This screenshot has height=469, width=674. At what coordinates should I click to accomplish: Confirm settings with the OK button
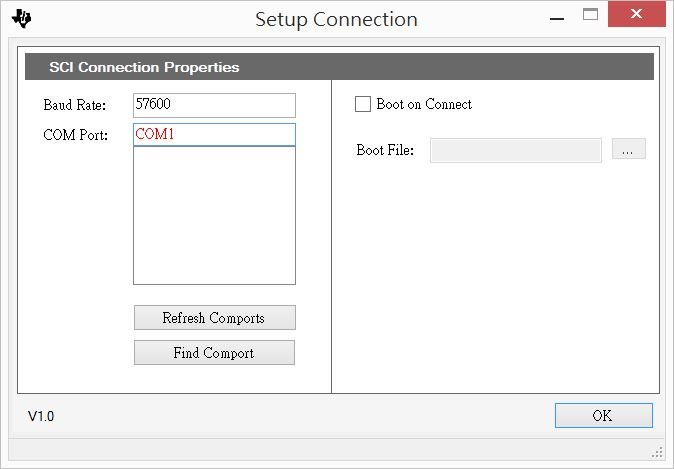[604, 415]
